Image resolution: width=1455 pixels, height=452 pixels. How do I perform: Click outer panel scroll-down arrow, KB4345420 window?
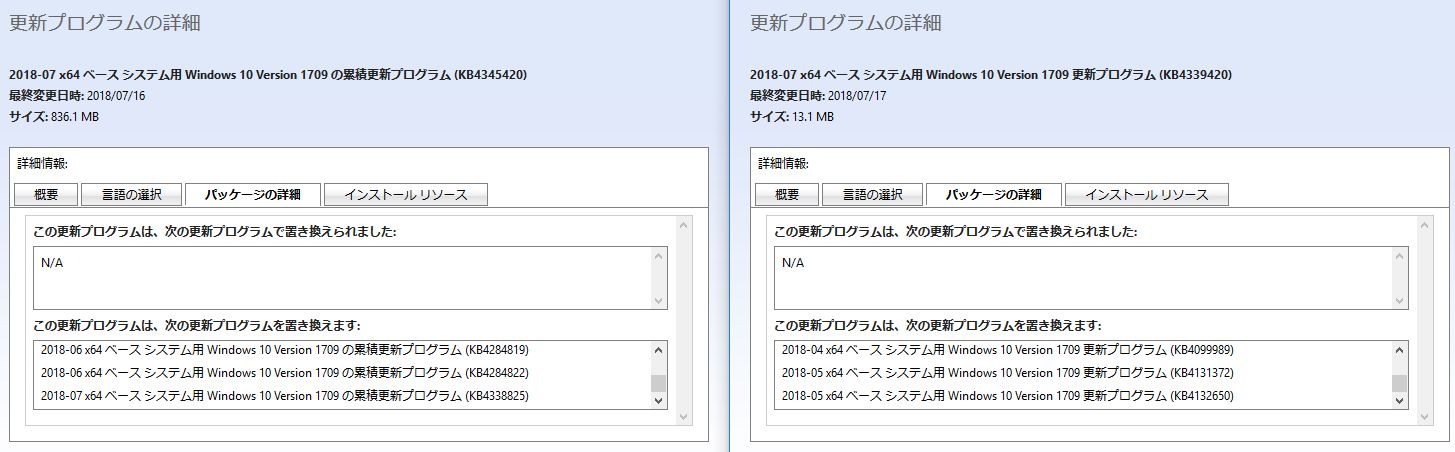[684, 417]
